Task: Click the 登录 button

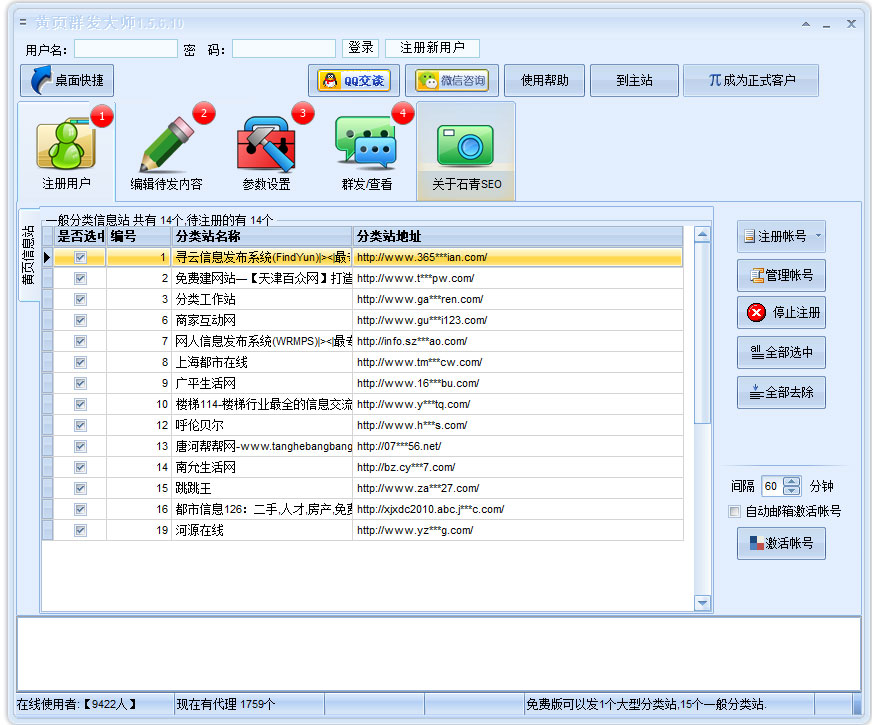Action: pos(361,47)
